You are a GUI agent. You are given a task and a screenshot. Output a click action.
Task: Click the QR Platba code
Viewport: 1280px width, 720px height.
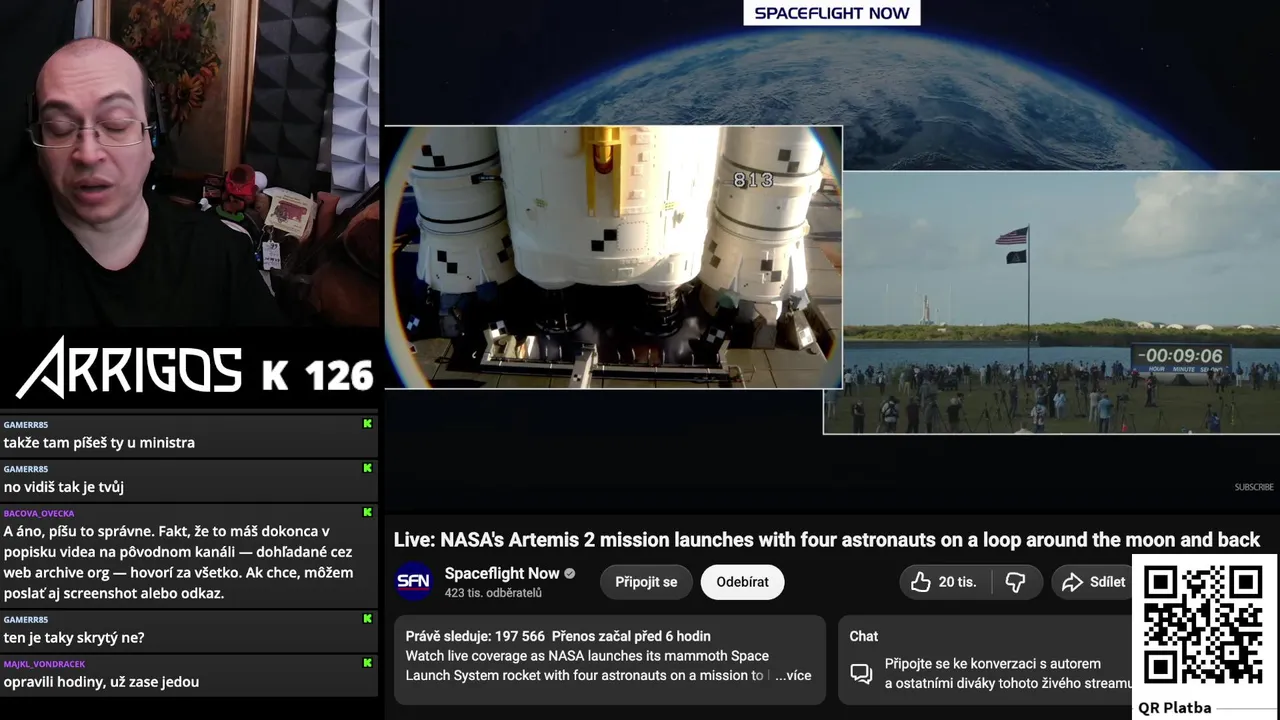pos(1203,625)
